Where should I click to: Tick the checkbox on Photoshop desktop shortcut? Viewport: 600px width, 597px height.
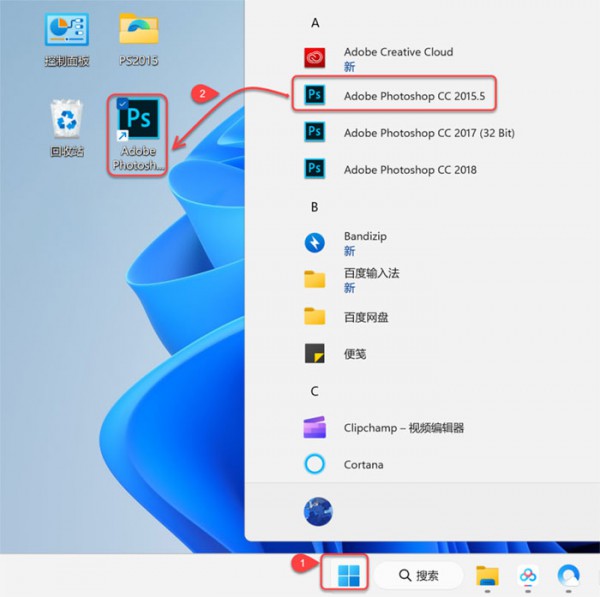(122, 103)
